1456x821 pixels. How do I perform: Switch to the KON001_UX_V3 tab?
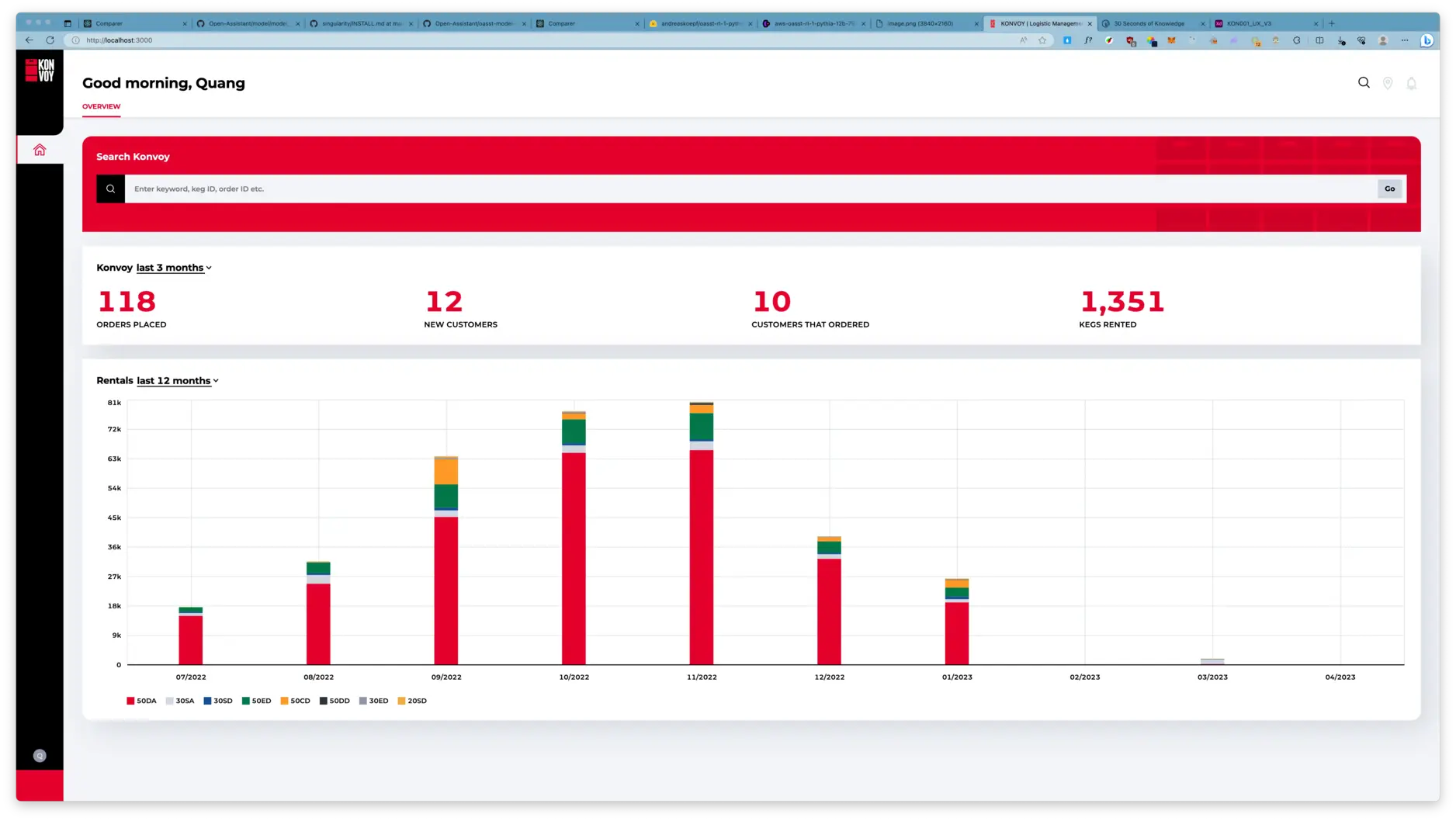pyautogui.click(x=1266, y=23)
